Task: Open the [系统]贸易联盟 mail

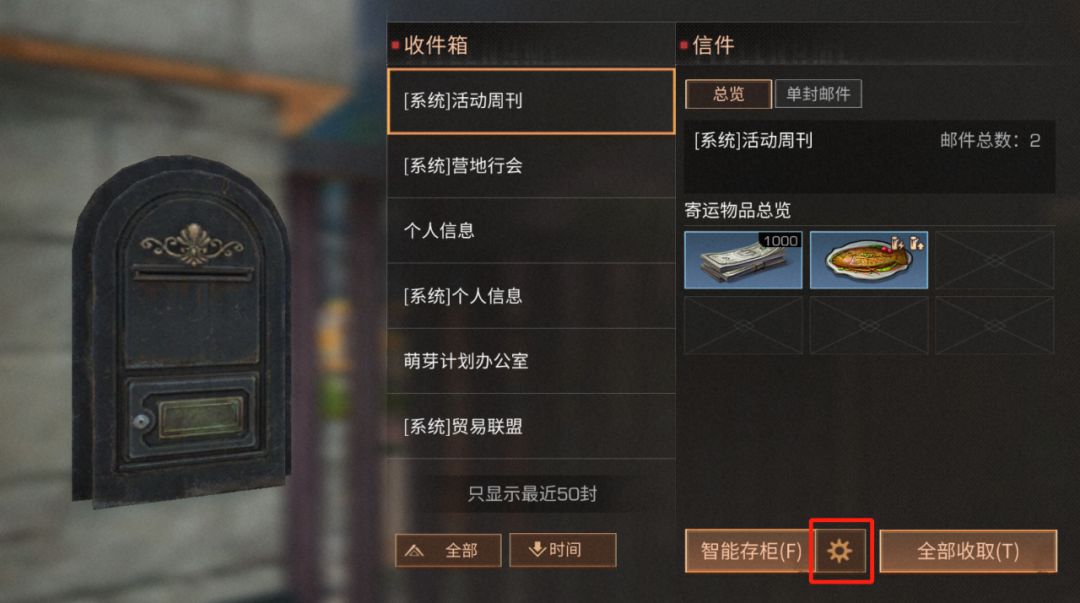Action: 531,426
